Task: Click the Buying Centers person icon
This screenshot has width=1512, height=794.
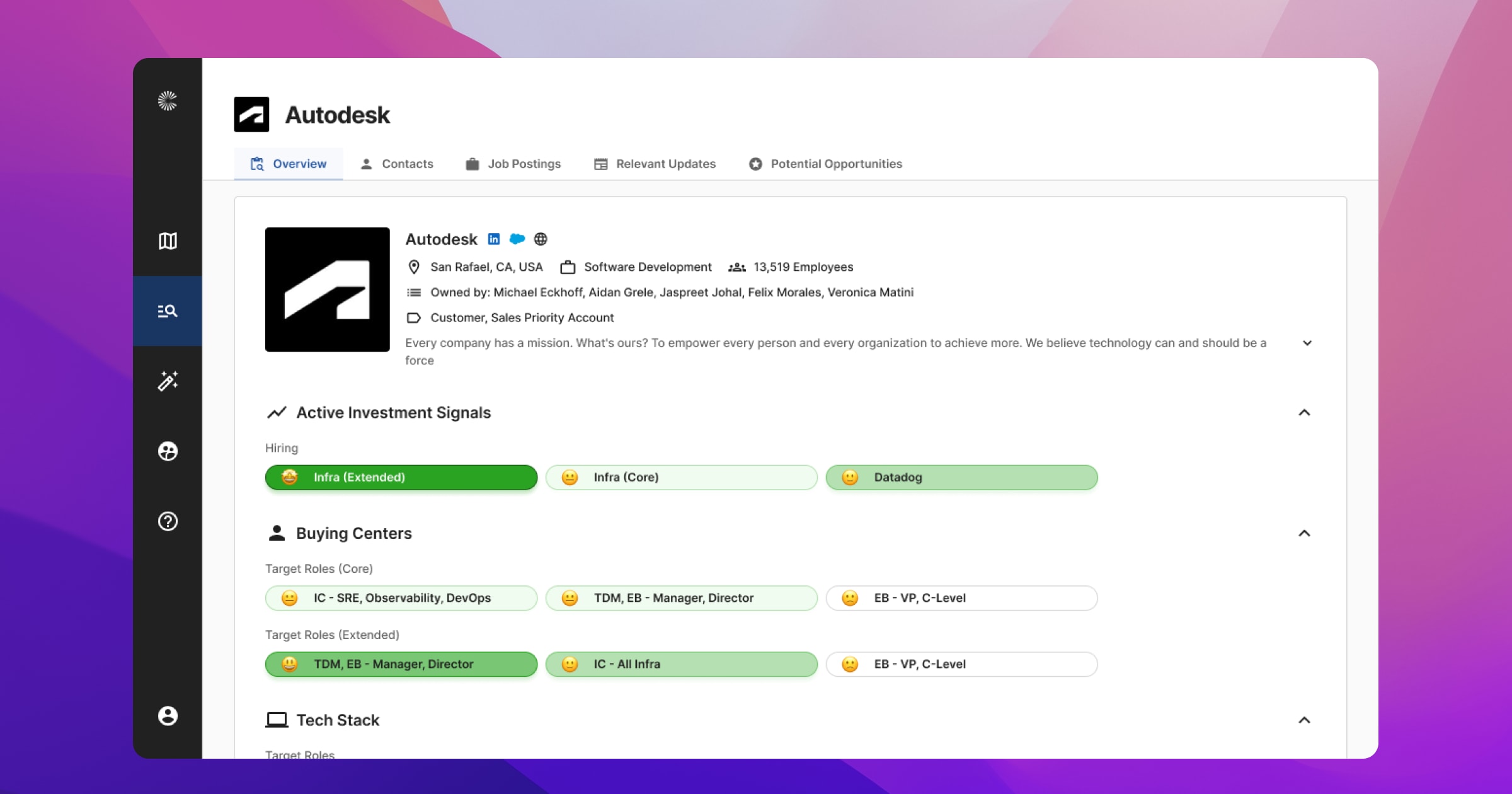Action: (x=277, y=533)
